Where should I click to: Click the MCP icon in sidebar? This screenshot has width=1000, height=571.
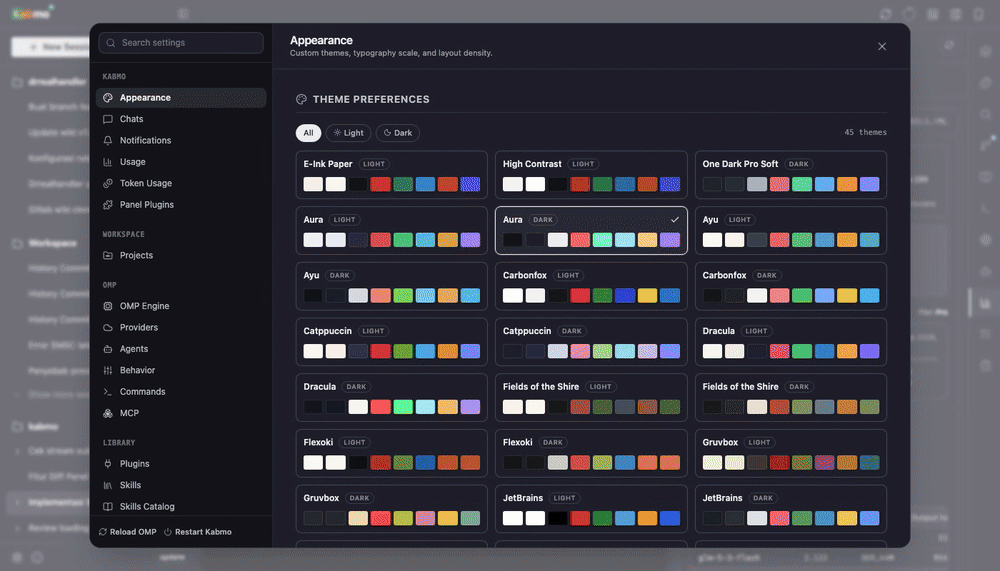coord(108,413)
